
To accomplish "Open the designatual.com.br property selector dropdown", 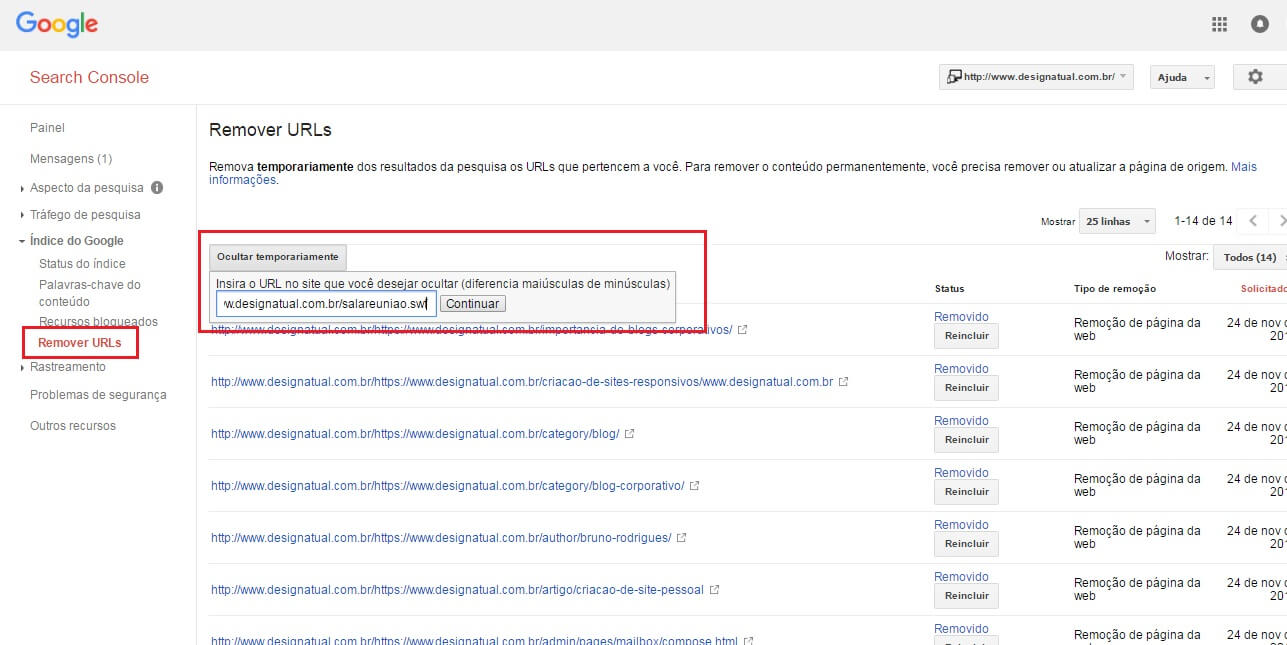I will (1037, 77).
